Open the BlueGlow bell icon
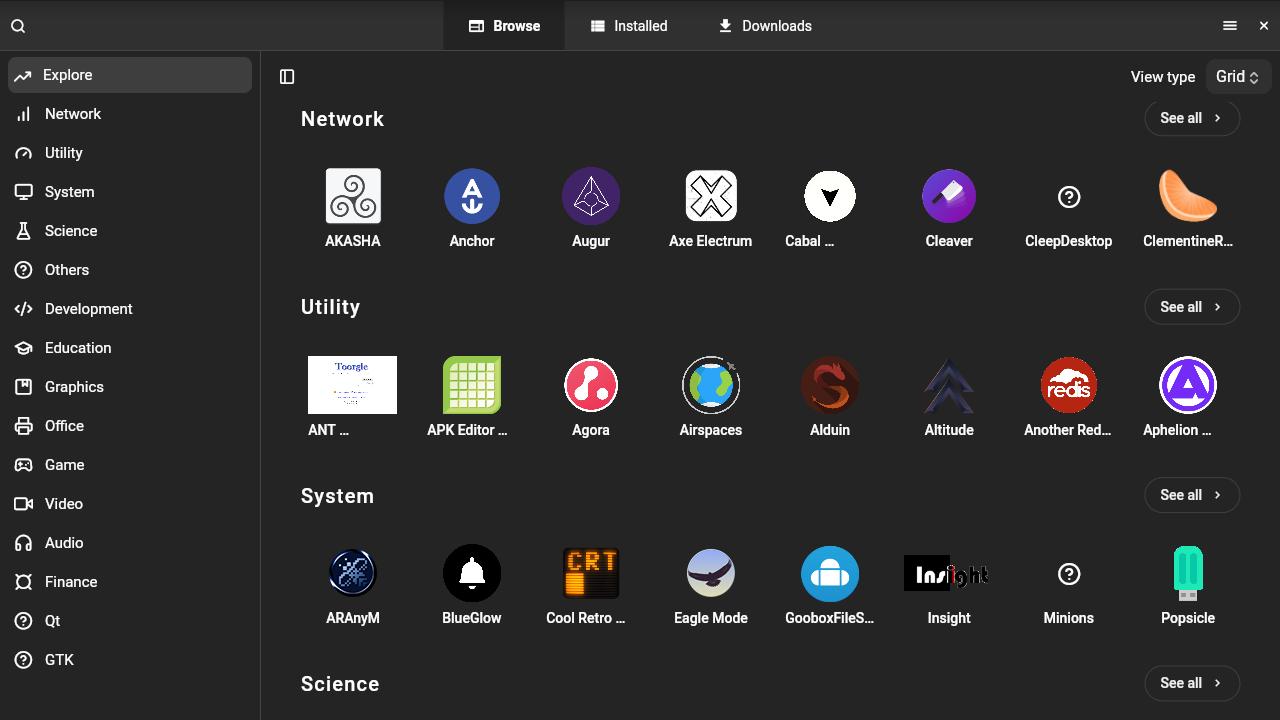The height and width of the screenshot is (720, 1280). coord(472,573)
